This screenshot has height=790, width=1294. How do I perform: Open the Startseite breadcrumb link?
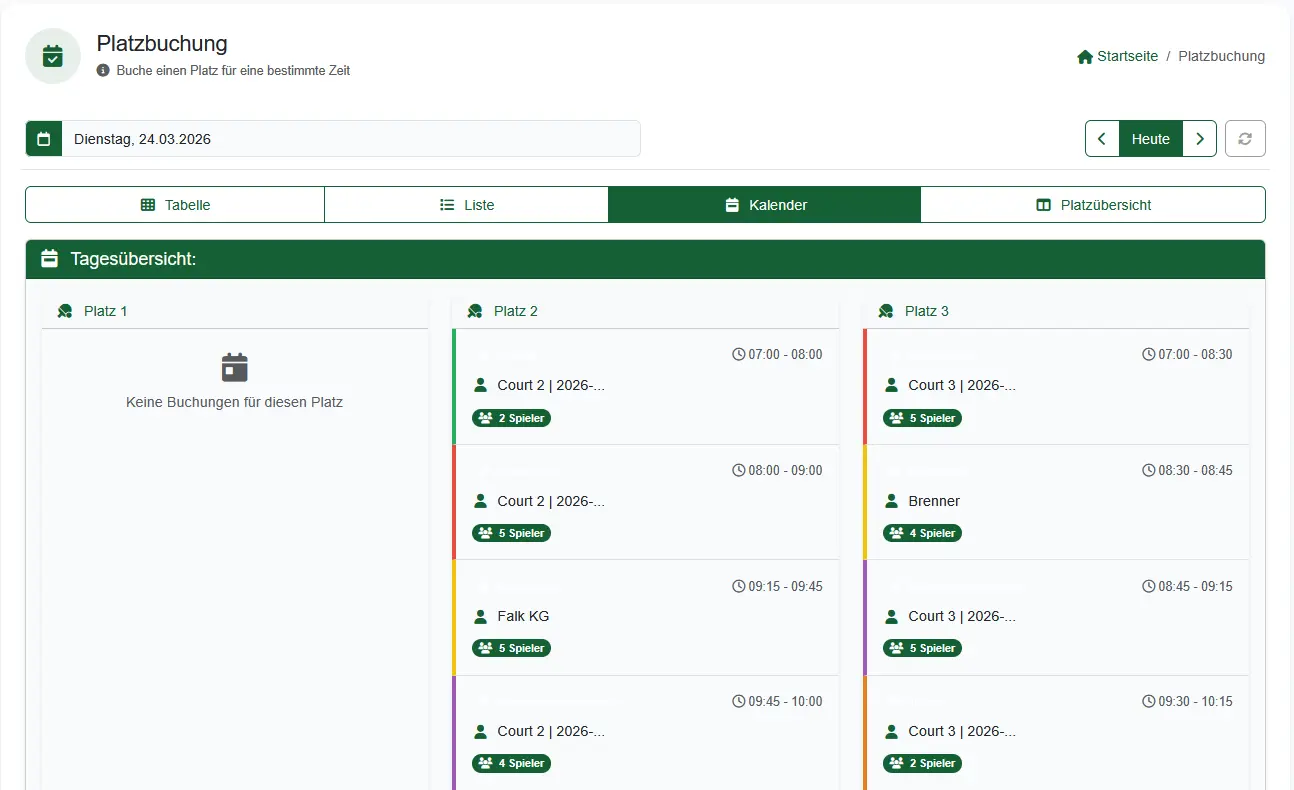(x=1127, y=57)
